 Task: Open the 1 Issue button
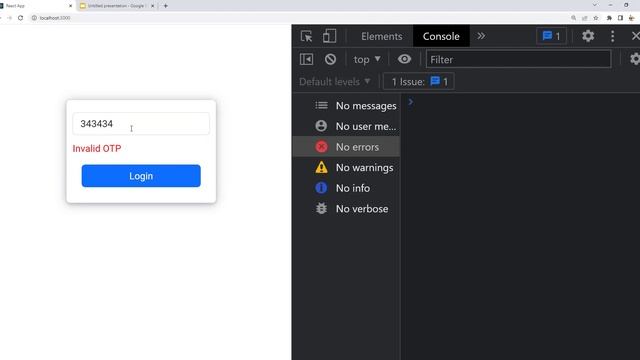pyautogui.click(x=419, y=82)
